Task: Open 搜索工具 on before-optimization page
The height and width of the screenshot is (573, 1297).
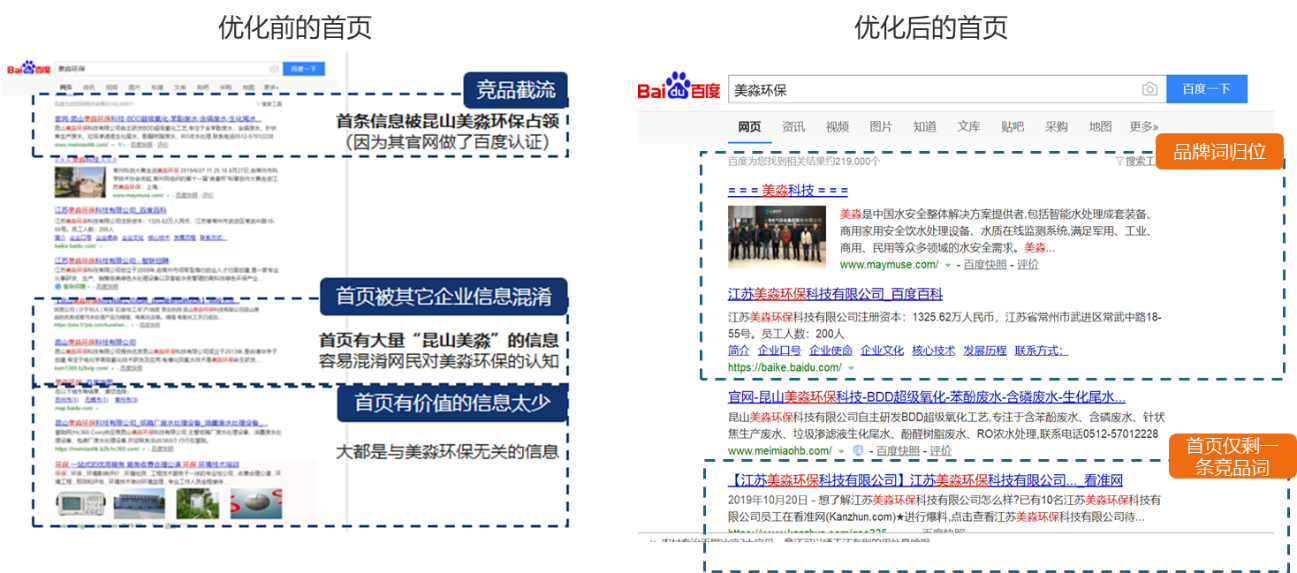Action: tap(270, 104)
